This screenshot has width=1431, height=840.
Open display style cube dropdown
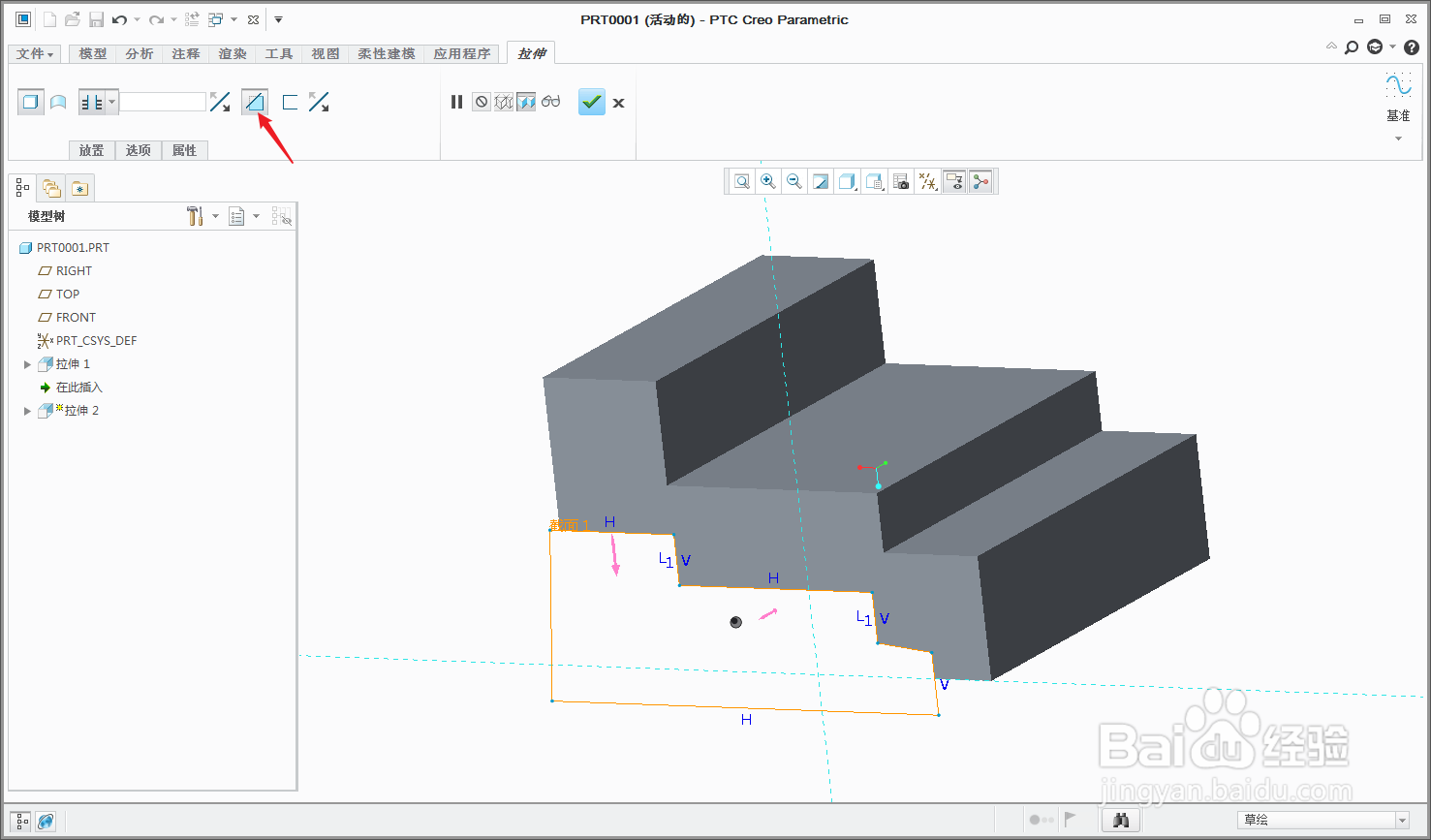point(848,181)
